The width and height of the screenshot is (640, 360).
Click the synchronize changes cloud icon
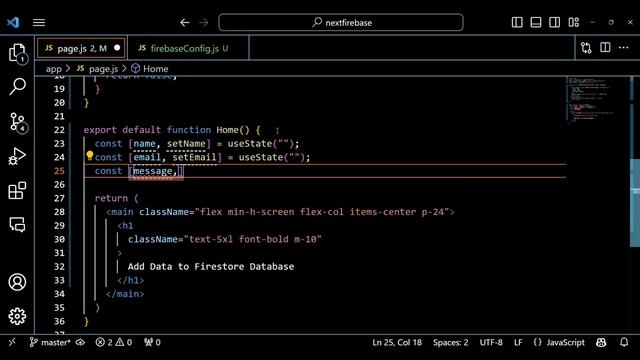pyautogui.click(x=80, y=342)
